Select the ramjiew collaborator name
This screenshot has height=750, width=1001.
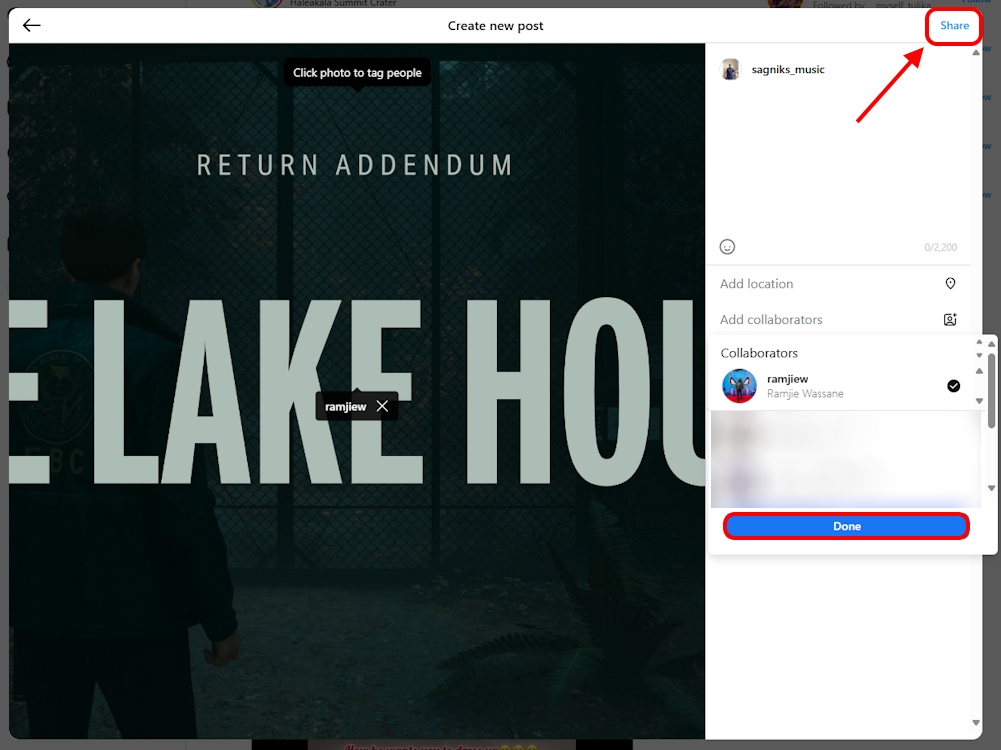(x=787, y=379)
